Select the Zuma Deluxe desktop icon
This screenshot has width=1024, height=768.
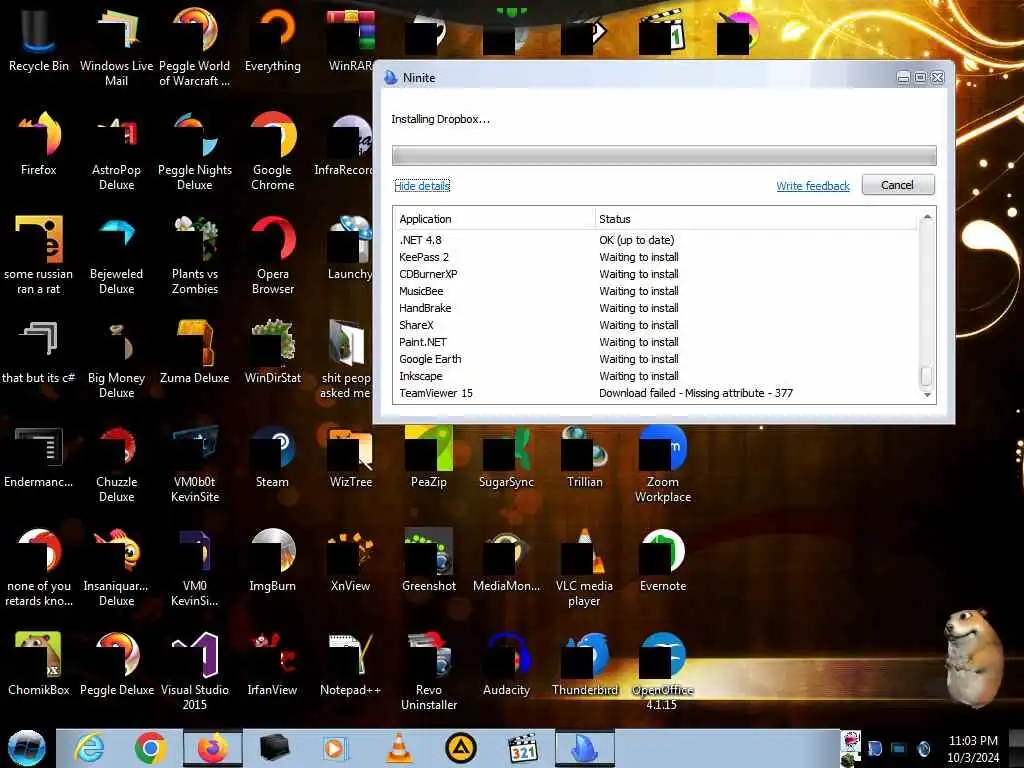click(x=195, y=353)
